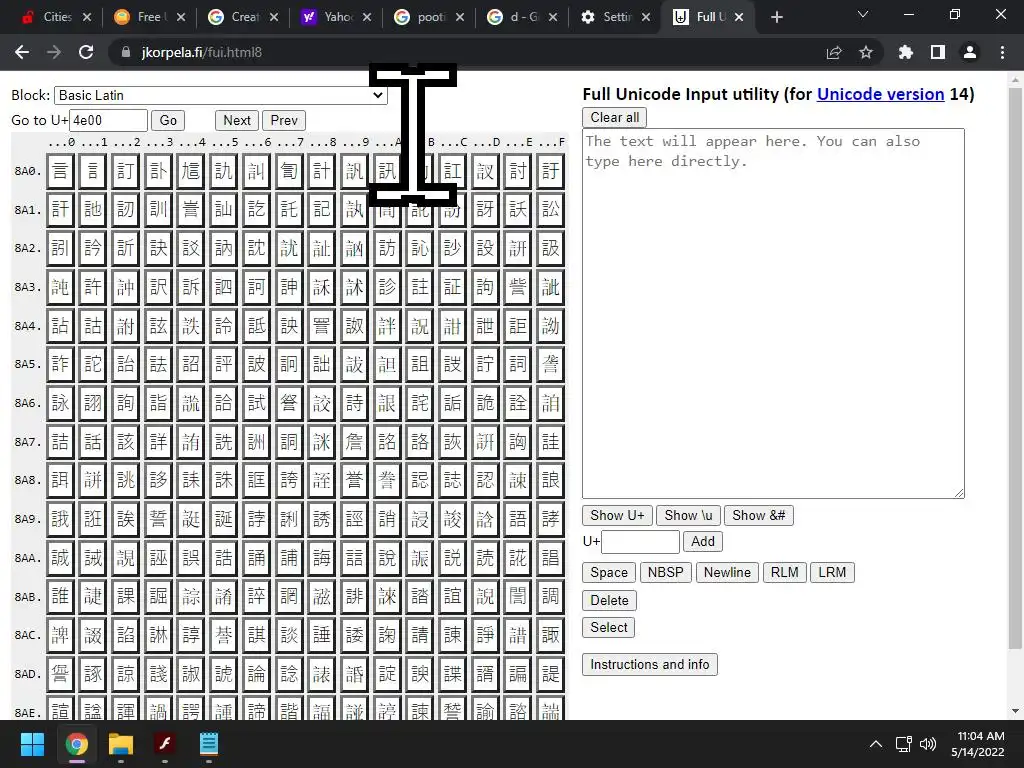Viewport: 1024px width, 768px height.
Task: Open Chrome from the taskbar
Action: pos(77,744)
